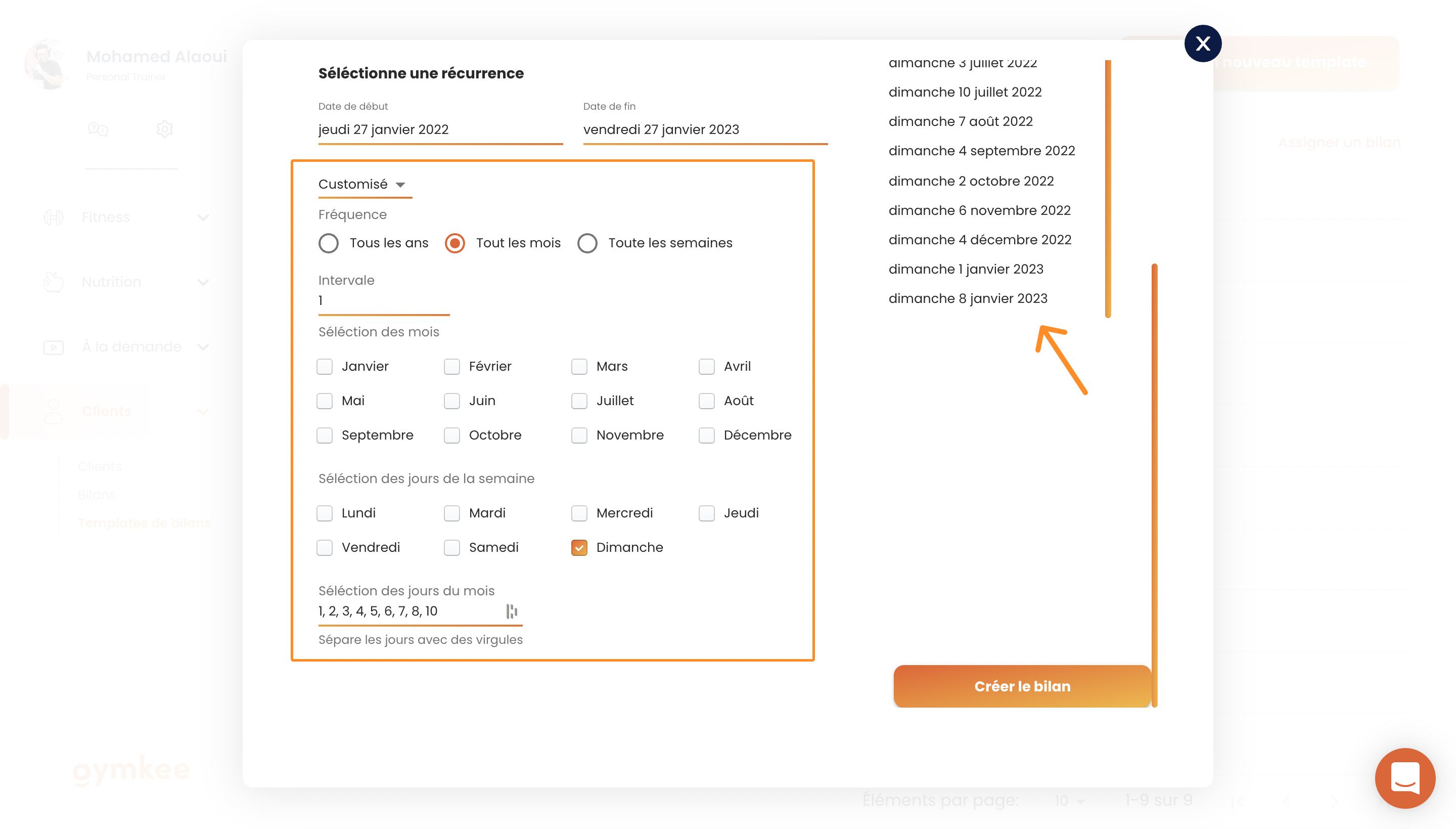Go to the previous page arrow in pagination
The width and height of the screenshot is (1456, 829).
click(1286, 802)
